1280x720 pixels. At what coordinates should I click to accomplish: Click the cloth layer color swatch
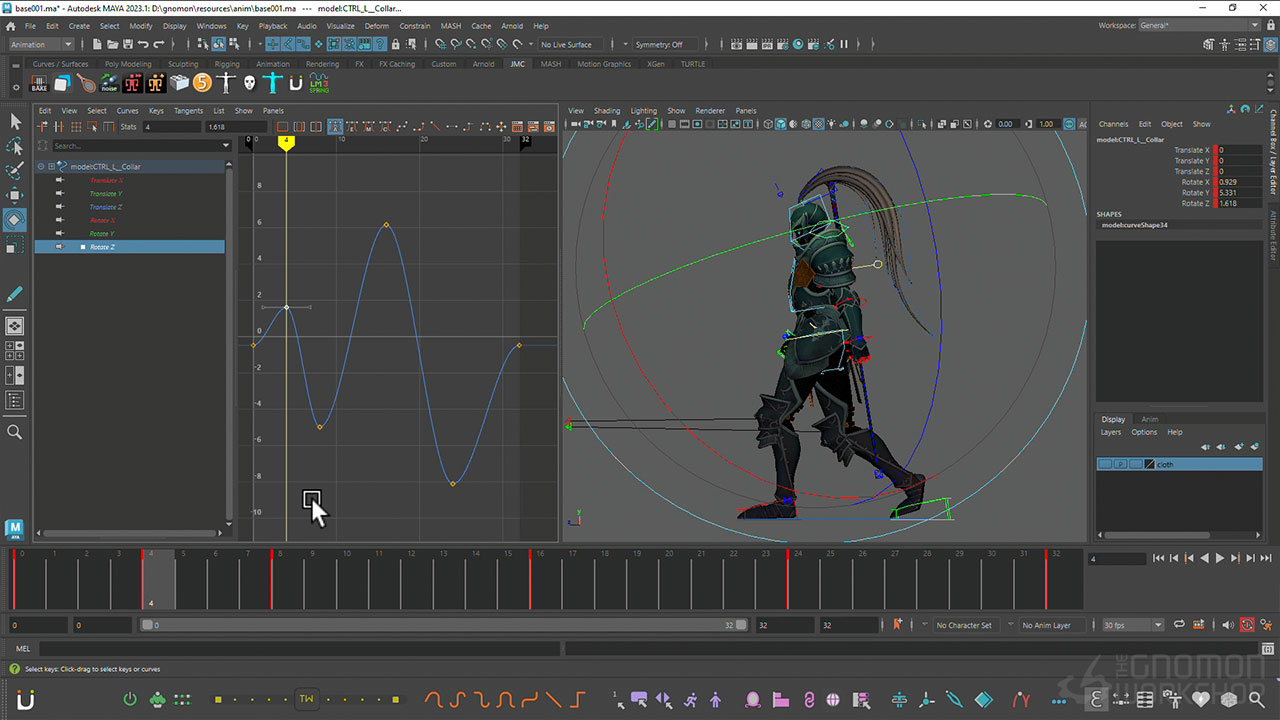1150,464
